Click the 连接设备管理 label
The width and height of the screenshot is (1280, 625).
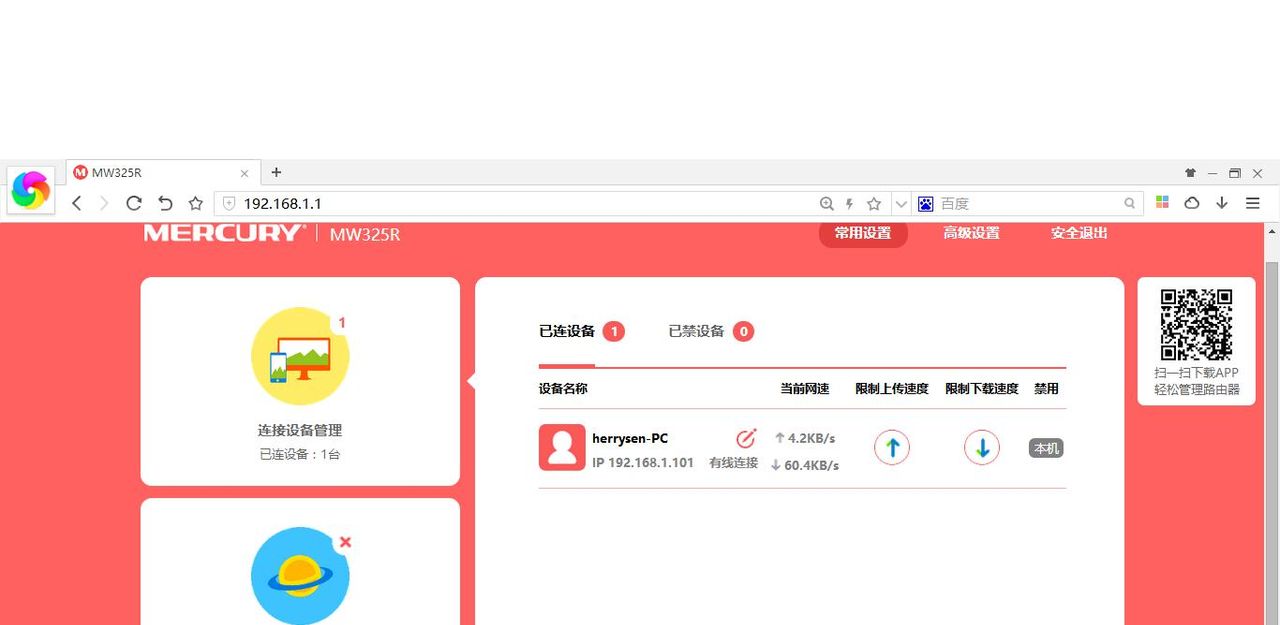tap(300, 431)
